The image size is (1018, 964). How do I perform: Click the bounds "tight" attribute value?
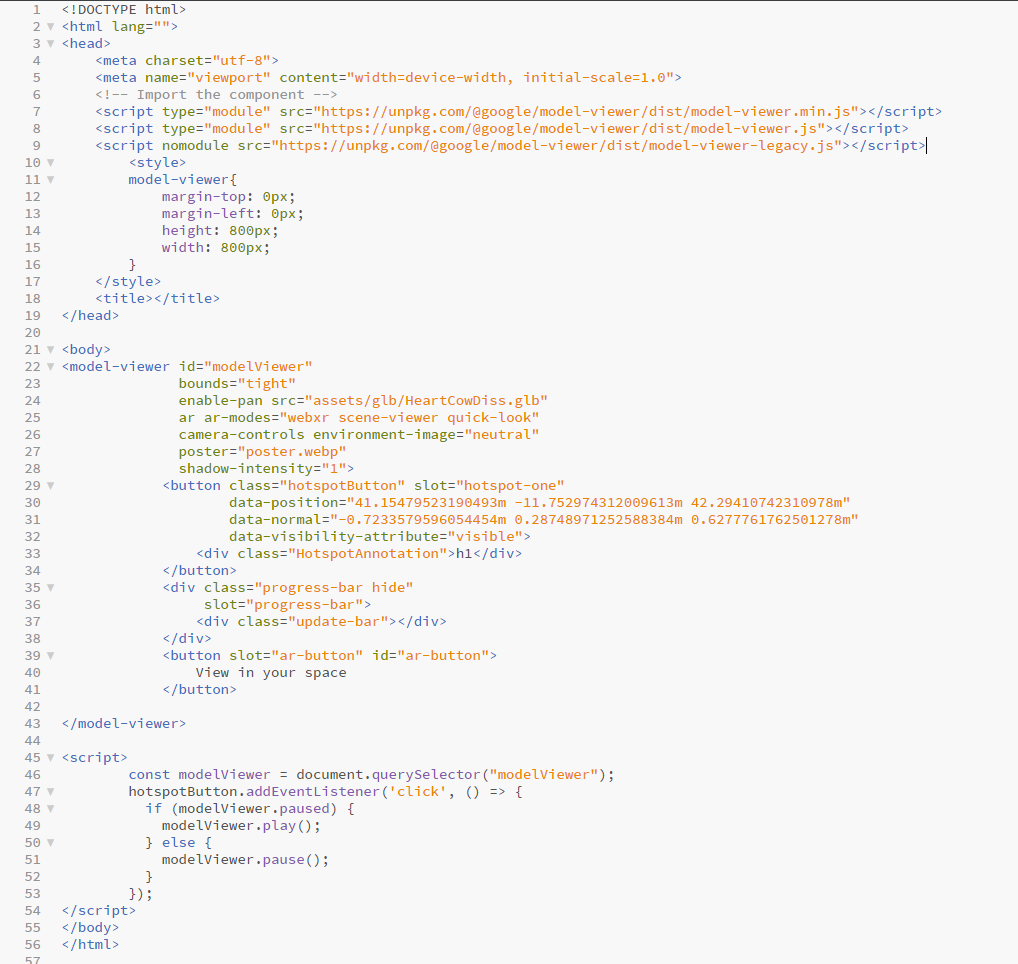[x=267, y=384]
